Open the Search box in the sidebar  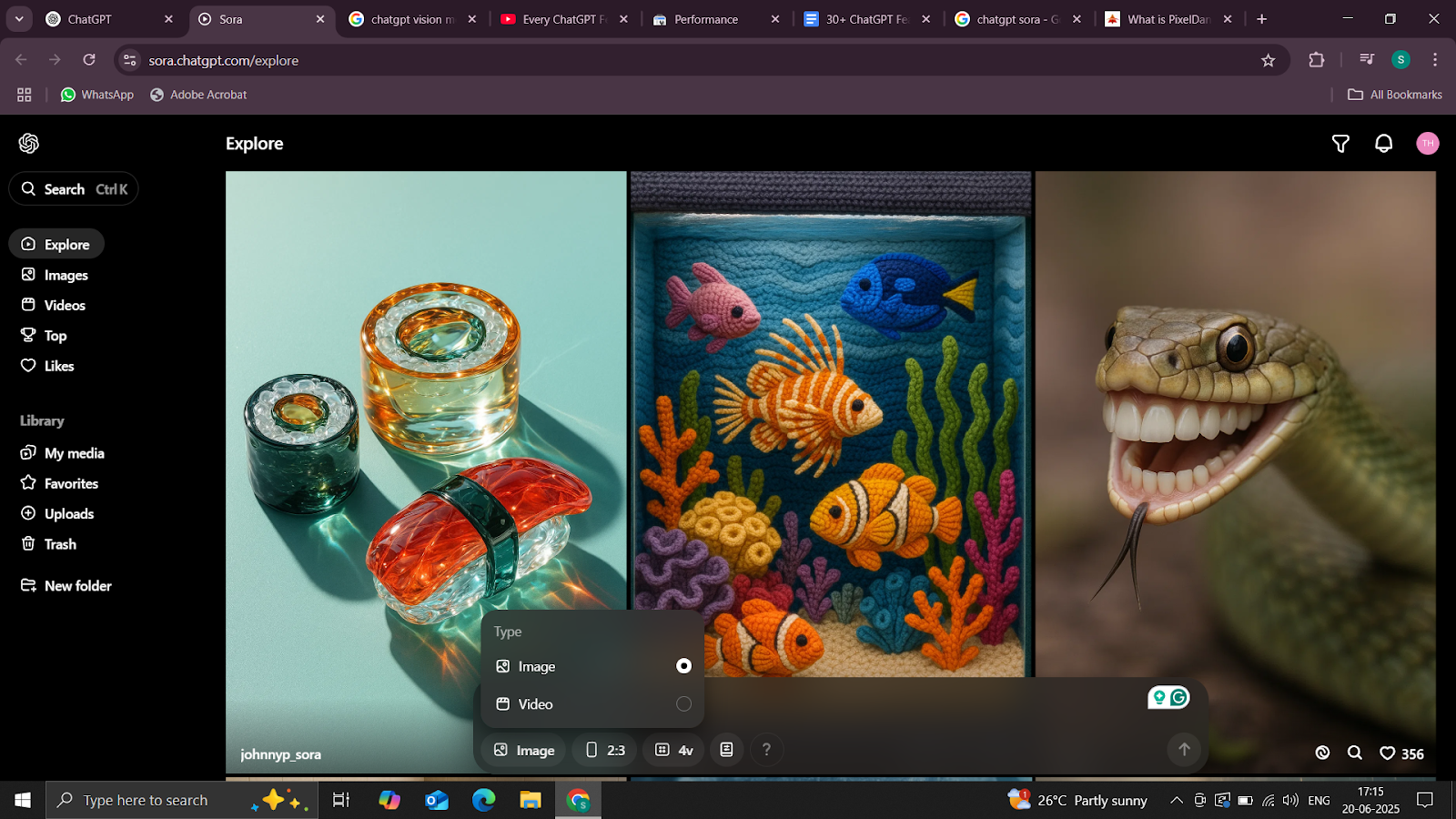tap(74, 189)
